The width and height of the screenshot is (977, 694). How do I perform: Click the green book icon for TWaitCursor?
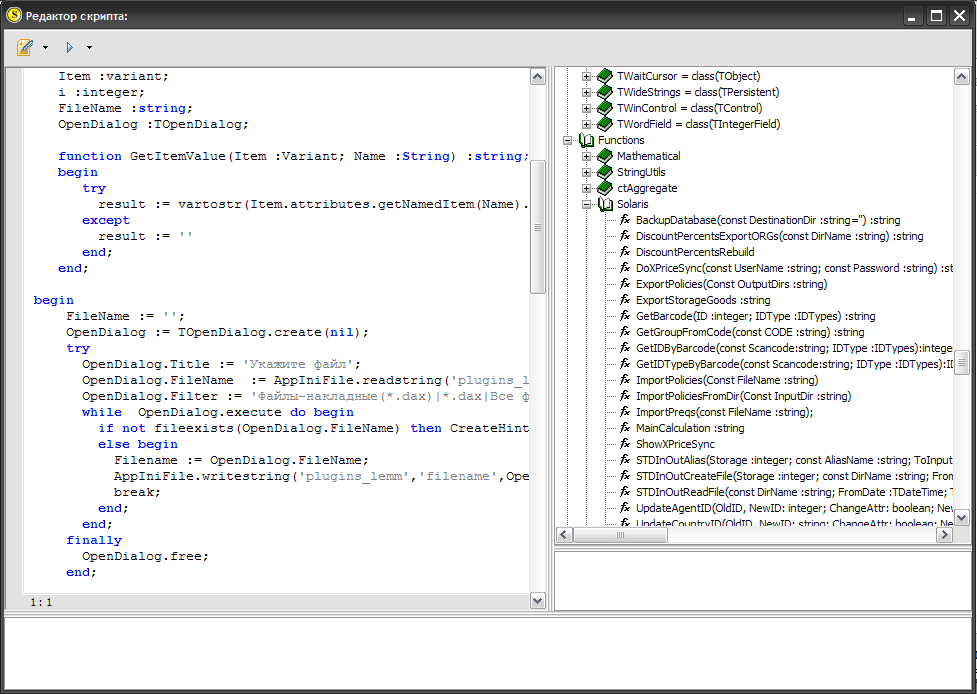pos(604,76)
